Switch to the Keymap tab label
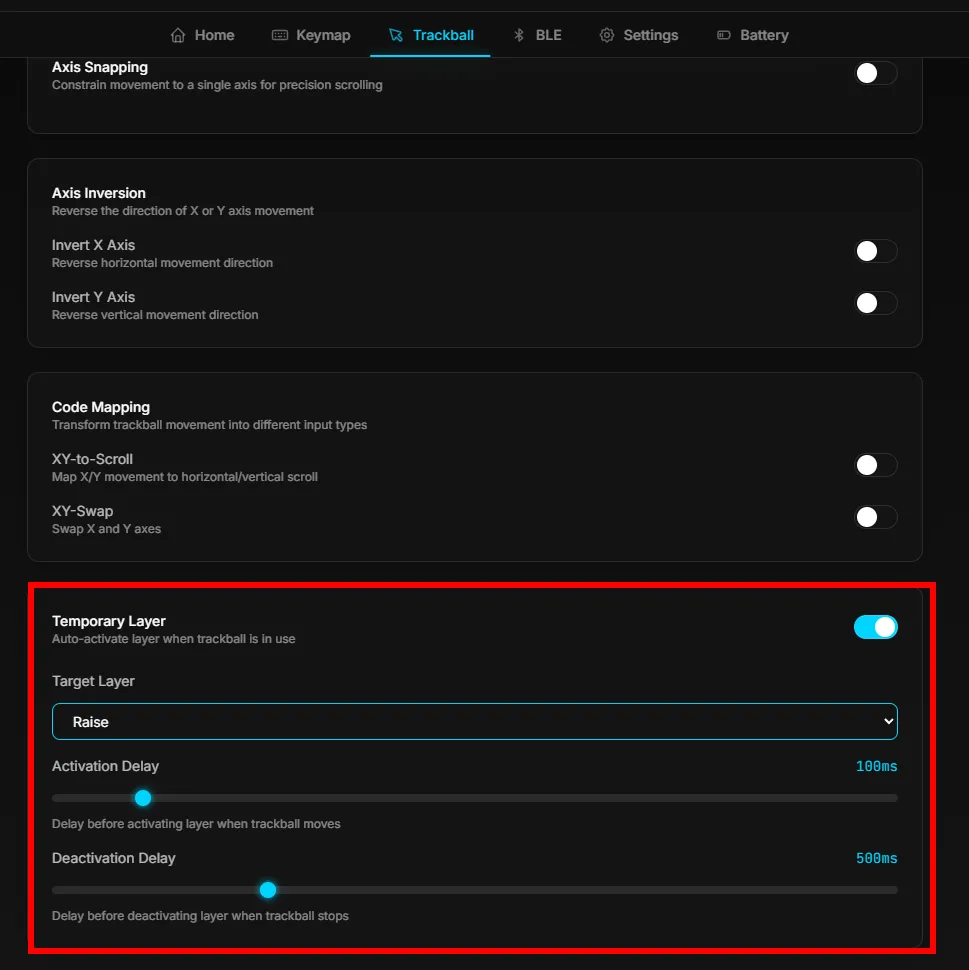The height and width of the screenshot is (970, 969). click(x=323, y=35)
